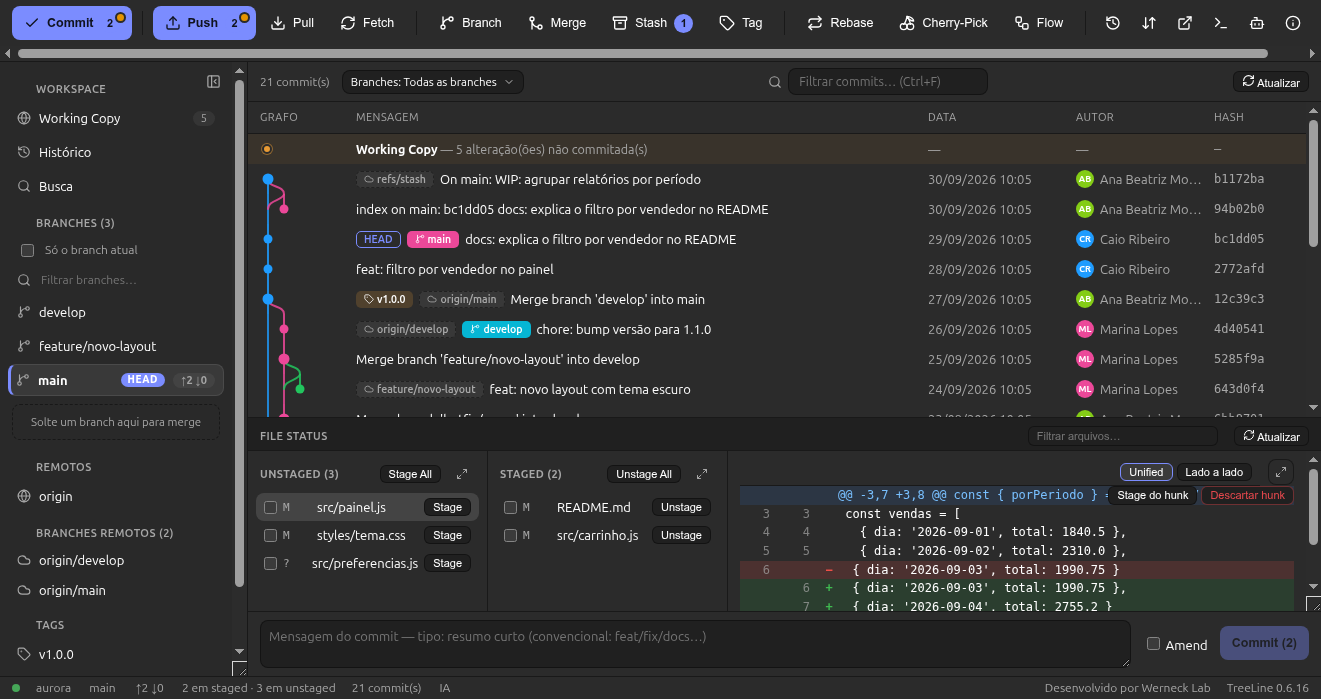Viewport: 1321px width, 699px height.
Task: Click the Unstage All button
Action: tap(644, 474)
